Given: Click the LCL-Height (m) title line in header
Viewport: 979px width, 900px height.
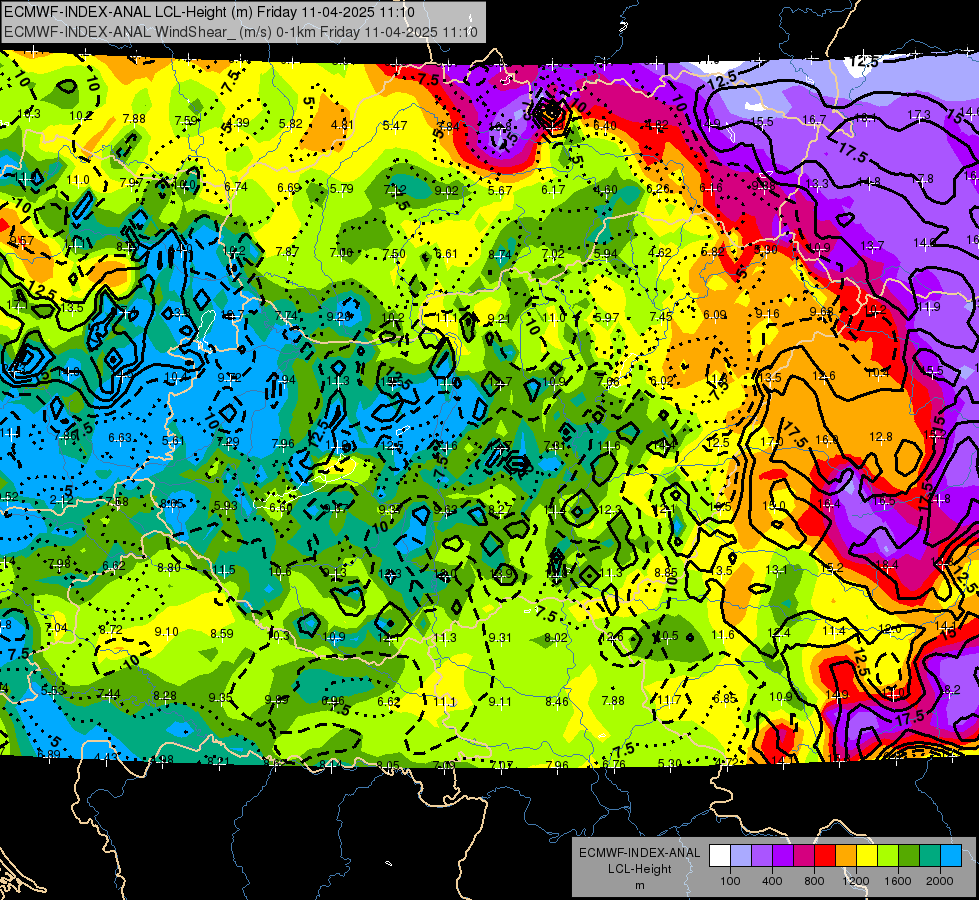Looking at the screenshot, I should coord(209,12).
